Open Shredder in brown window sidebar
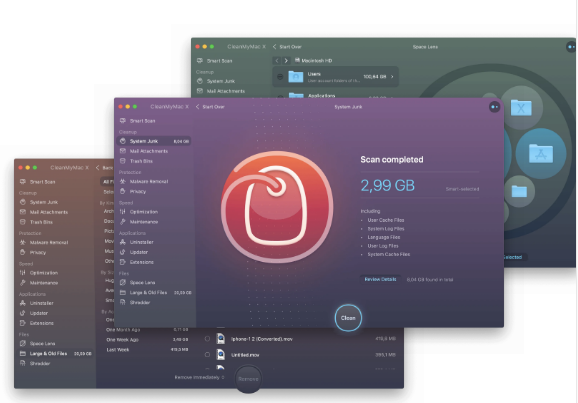The width and height of the screenshot is (578, 403). pyautogui.click(x=35, y=363)
